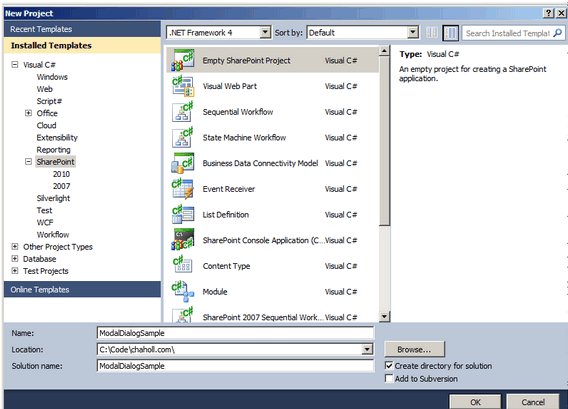Open the Location path dropdown
This screenshot has width=568, height=409.
367,349
